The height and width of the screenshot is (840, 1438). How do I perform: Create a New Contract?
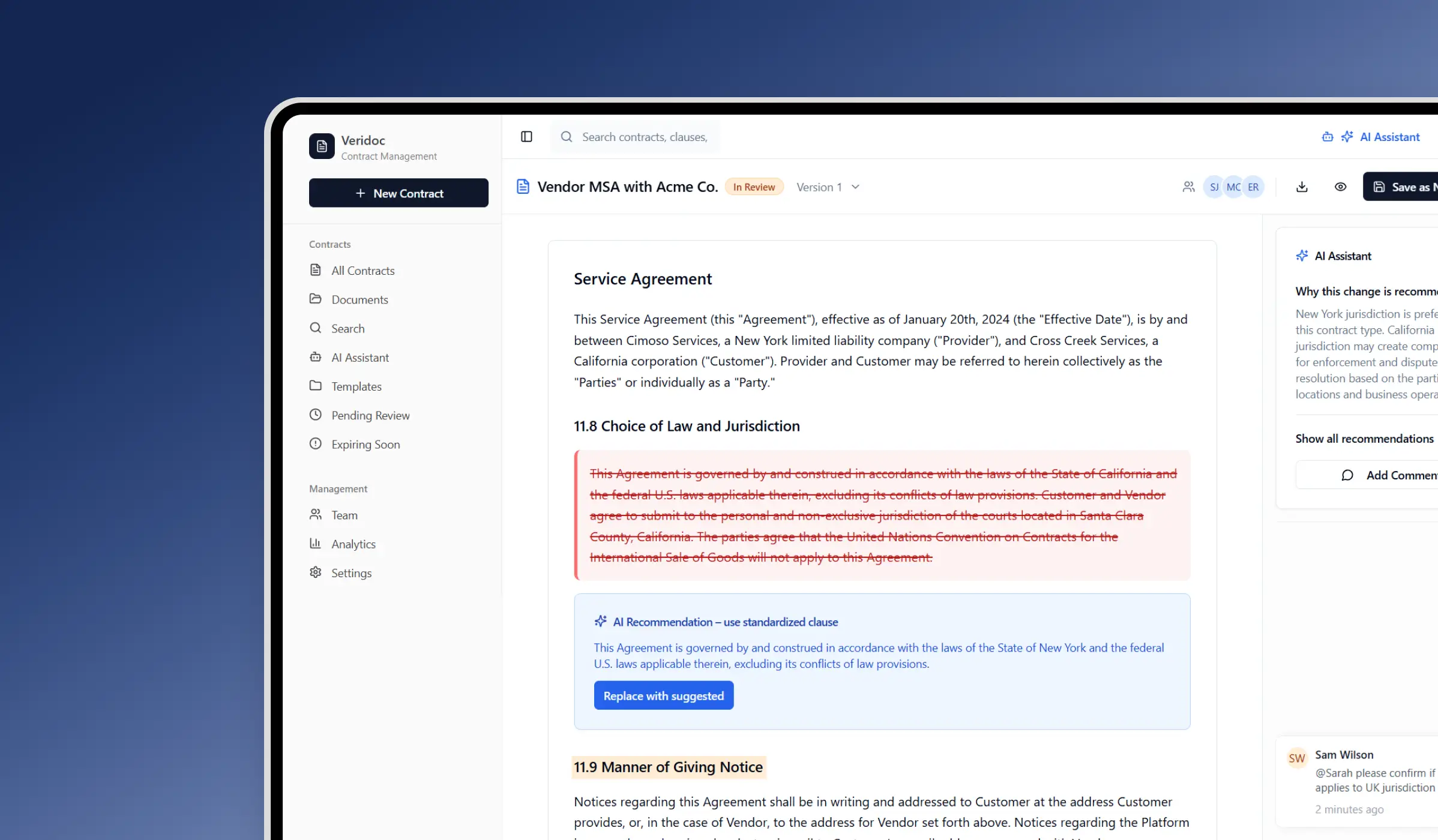point(399,193)
